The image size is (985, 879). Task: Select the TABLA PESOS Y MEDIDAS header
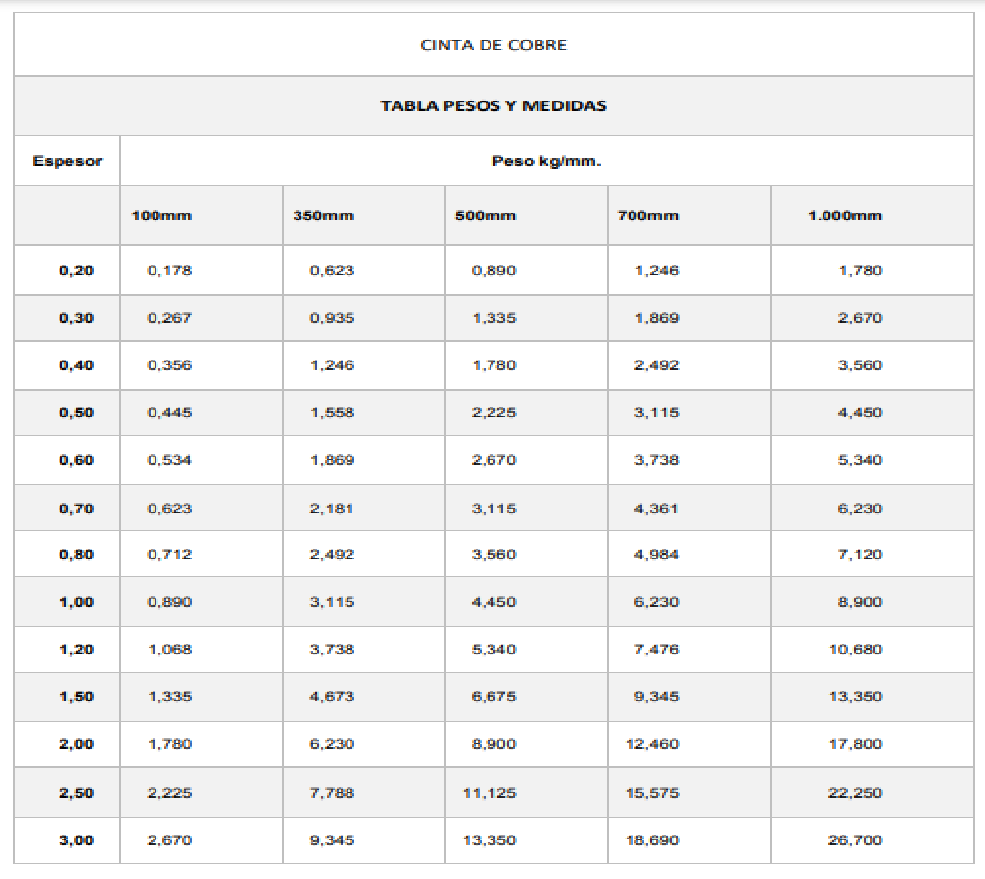point(493,105)
